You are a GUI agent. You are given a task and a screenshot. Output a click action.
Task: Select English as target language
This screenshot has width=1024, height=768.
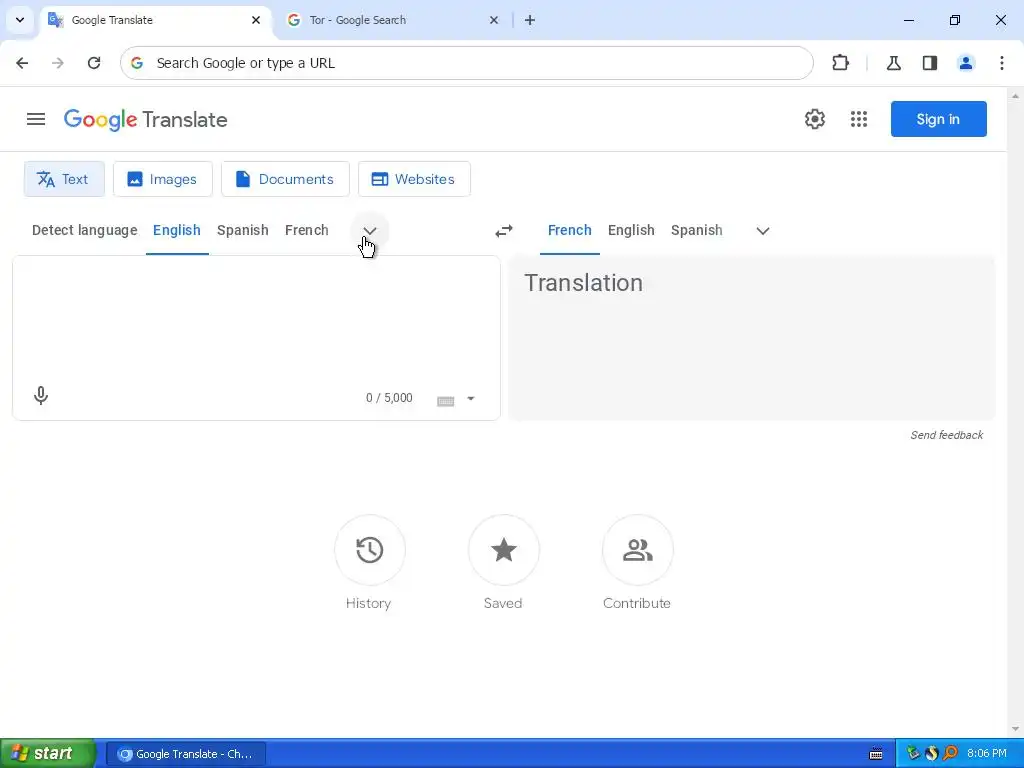[631, 230]
